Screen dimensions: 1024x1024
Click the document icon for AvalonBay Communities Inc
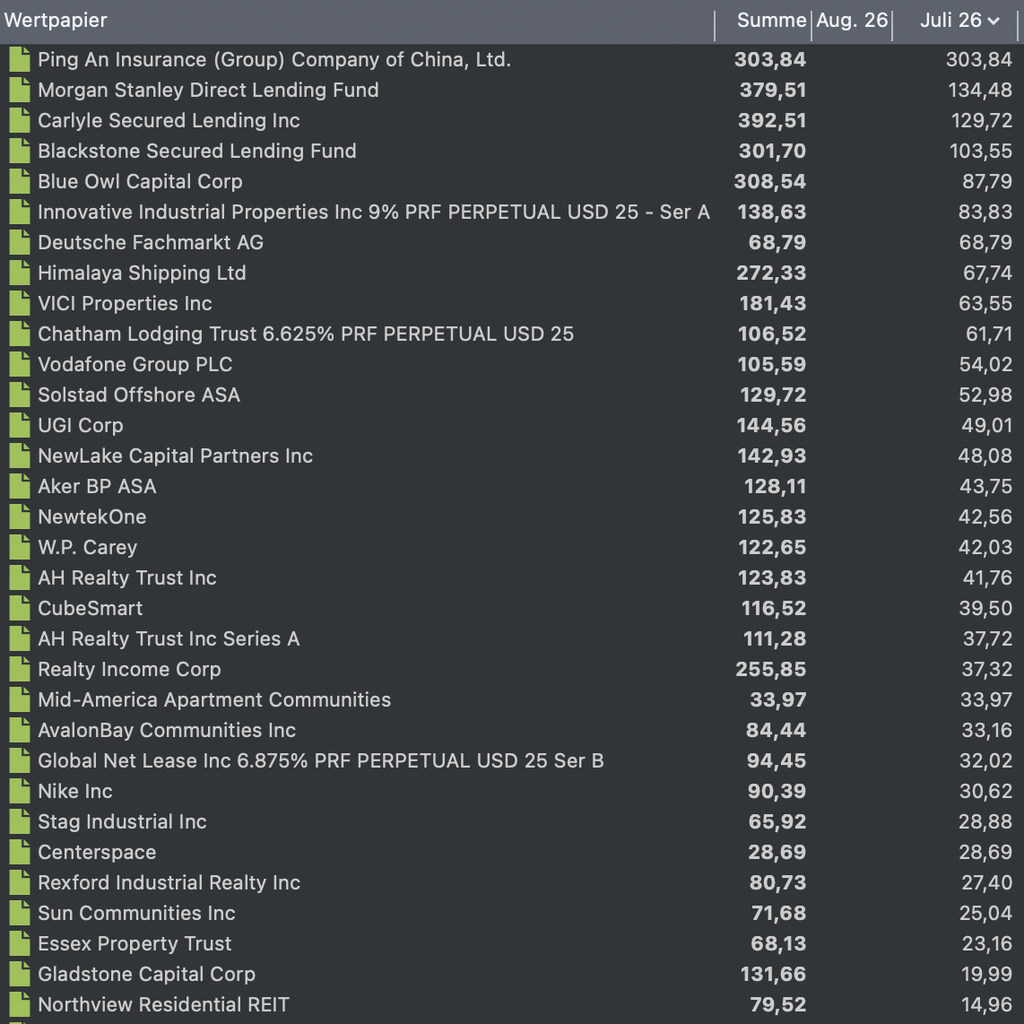point(20,730)
